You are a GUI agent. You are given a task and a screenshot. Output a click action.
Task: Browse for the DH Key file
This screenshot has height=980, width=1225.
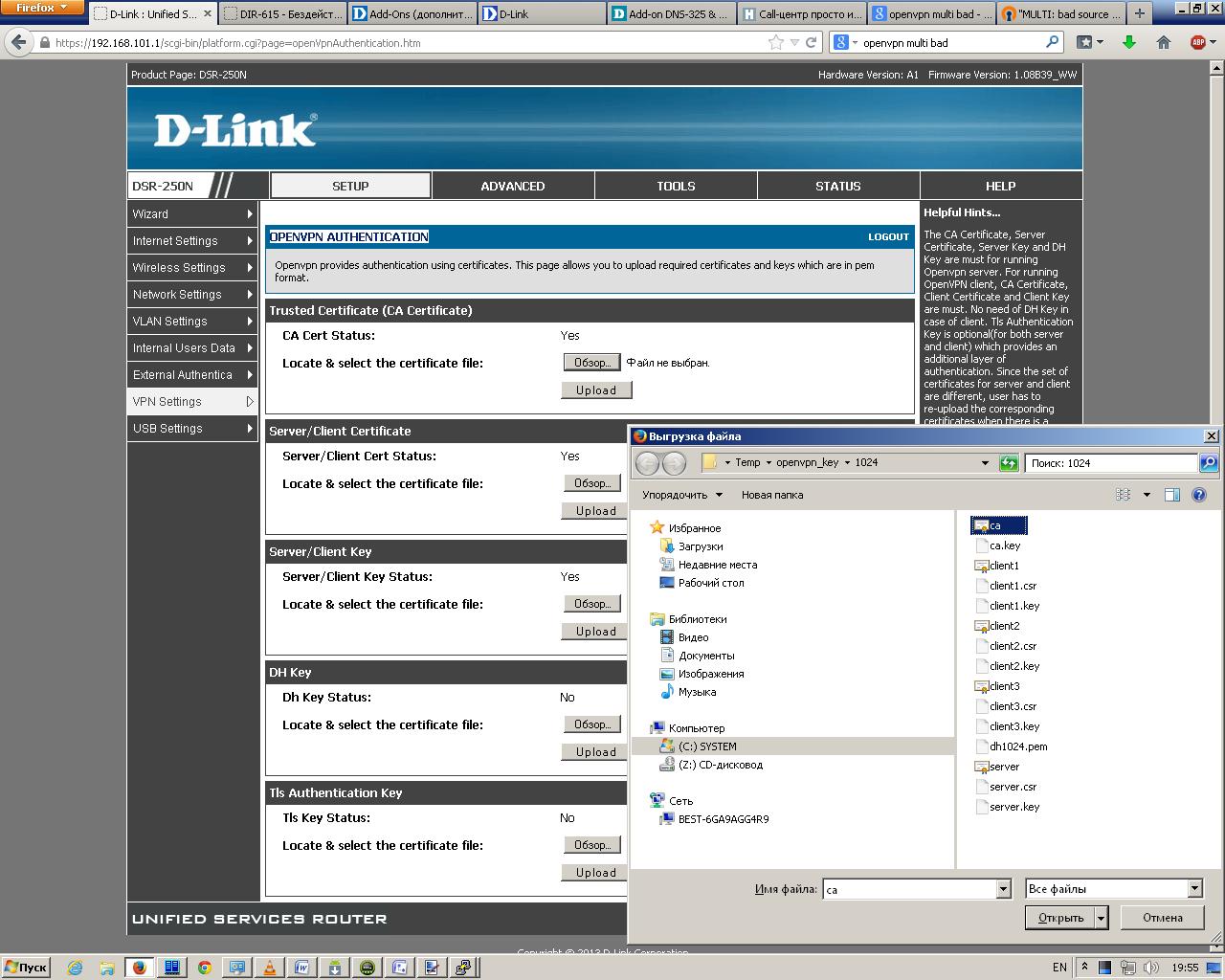pos(592,724)
